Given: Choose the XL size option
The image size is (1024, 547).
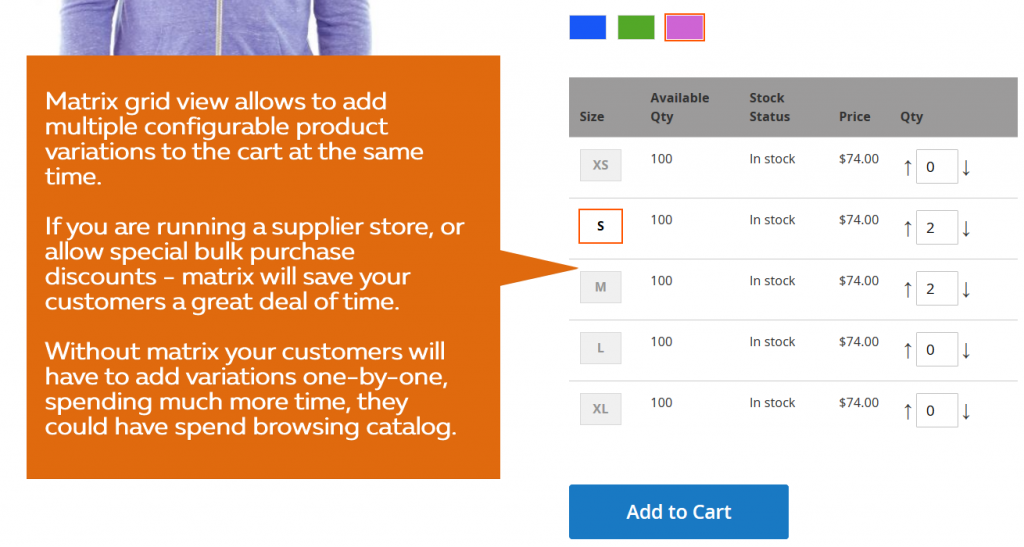Looking at the screenshot, I should [600, 409].
